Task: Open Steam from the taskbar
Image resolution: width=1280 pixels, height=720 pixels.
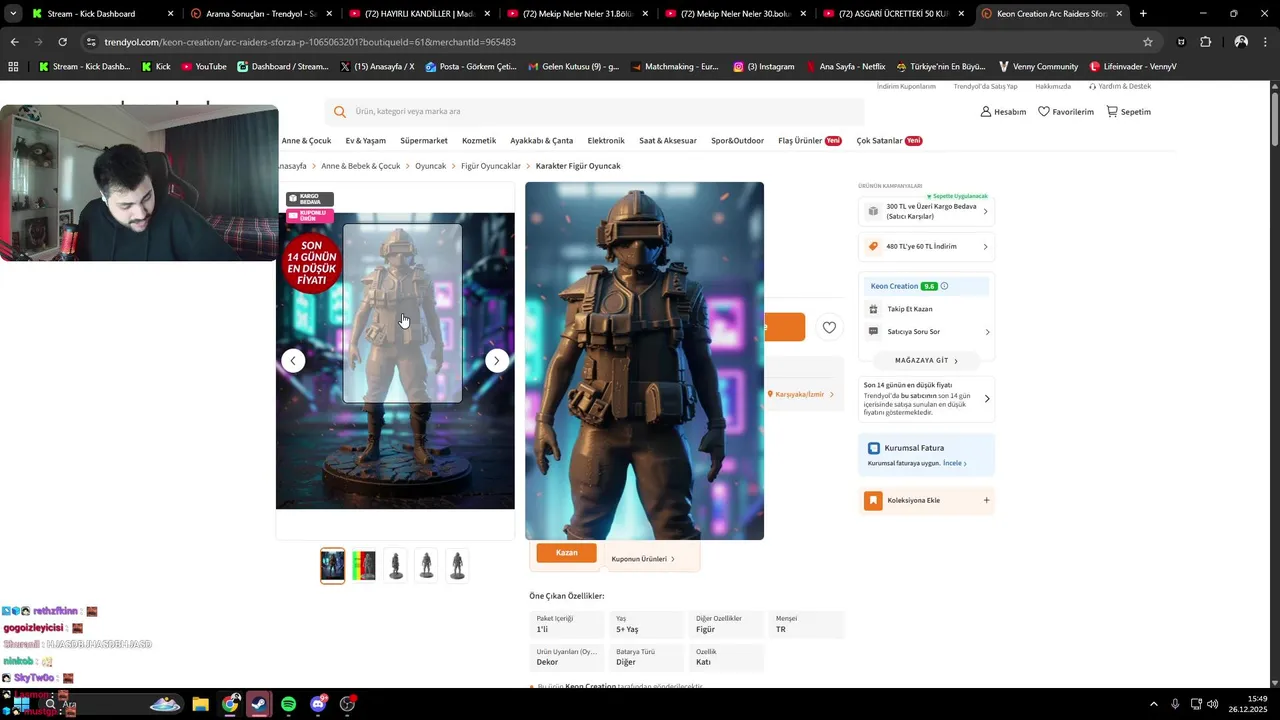Action: pyautogui.click(x=259, y=704)
